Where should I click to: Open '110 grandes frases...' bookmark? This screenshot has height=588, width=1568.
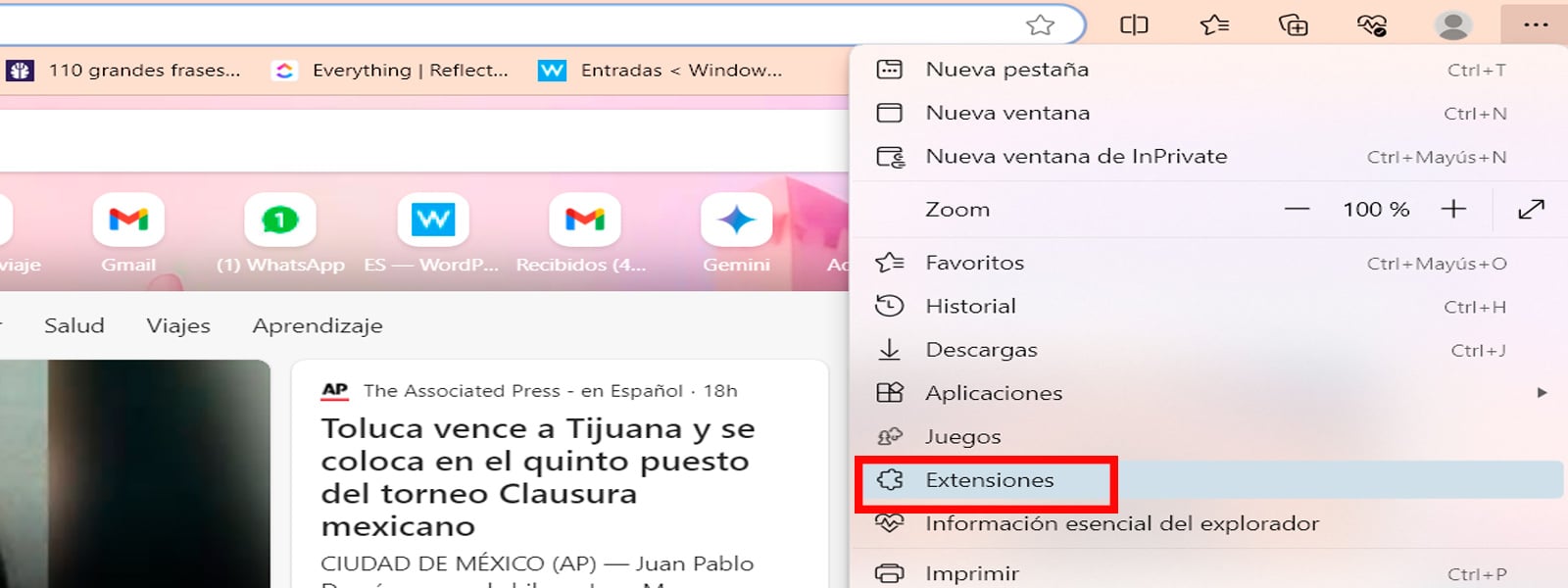(x=123, y=70)
